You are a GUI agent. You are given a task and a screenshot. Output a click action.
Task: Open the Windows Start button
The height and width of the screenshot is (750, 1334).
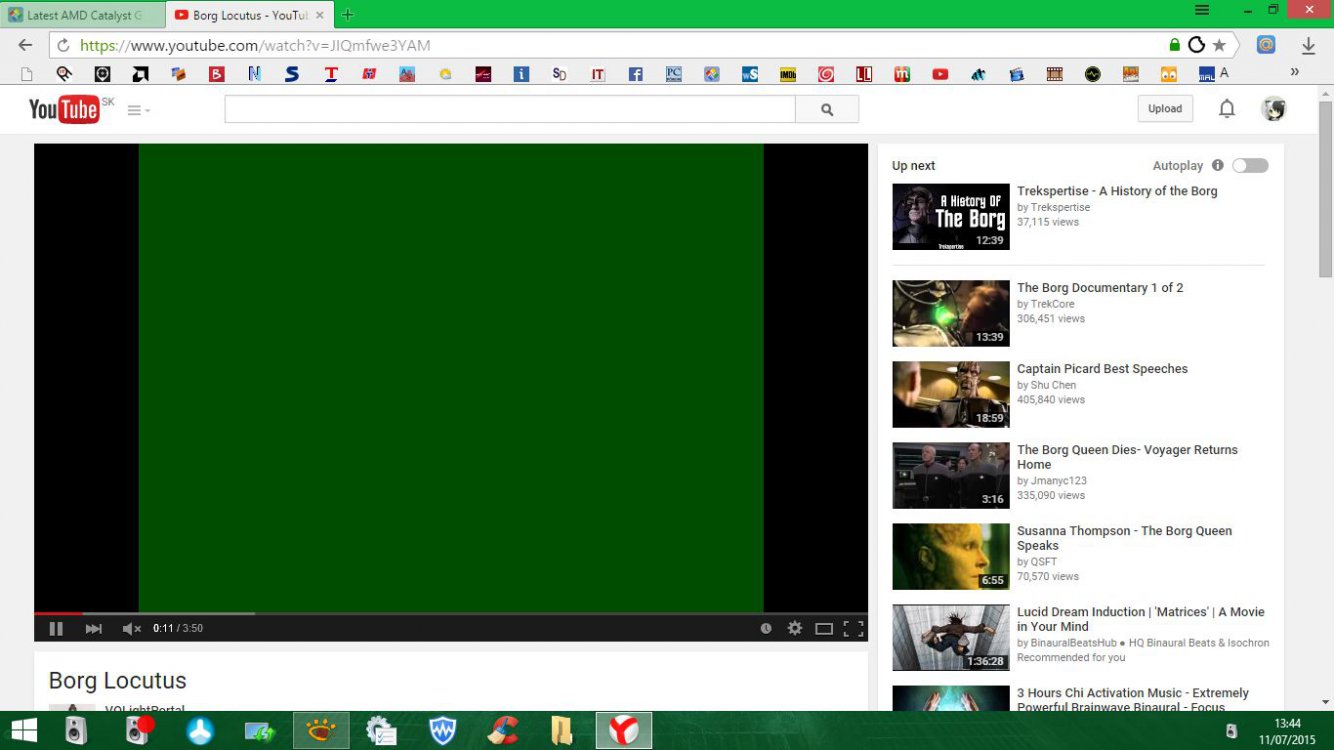[x=23, y=731]
